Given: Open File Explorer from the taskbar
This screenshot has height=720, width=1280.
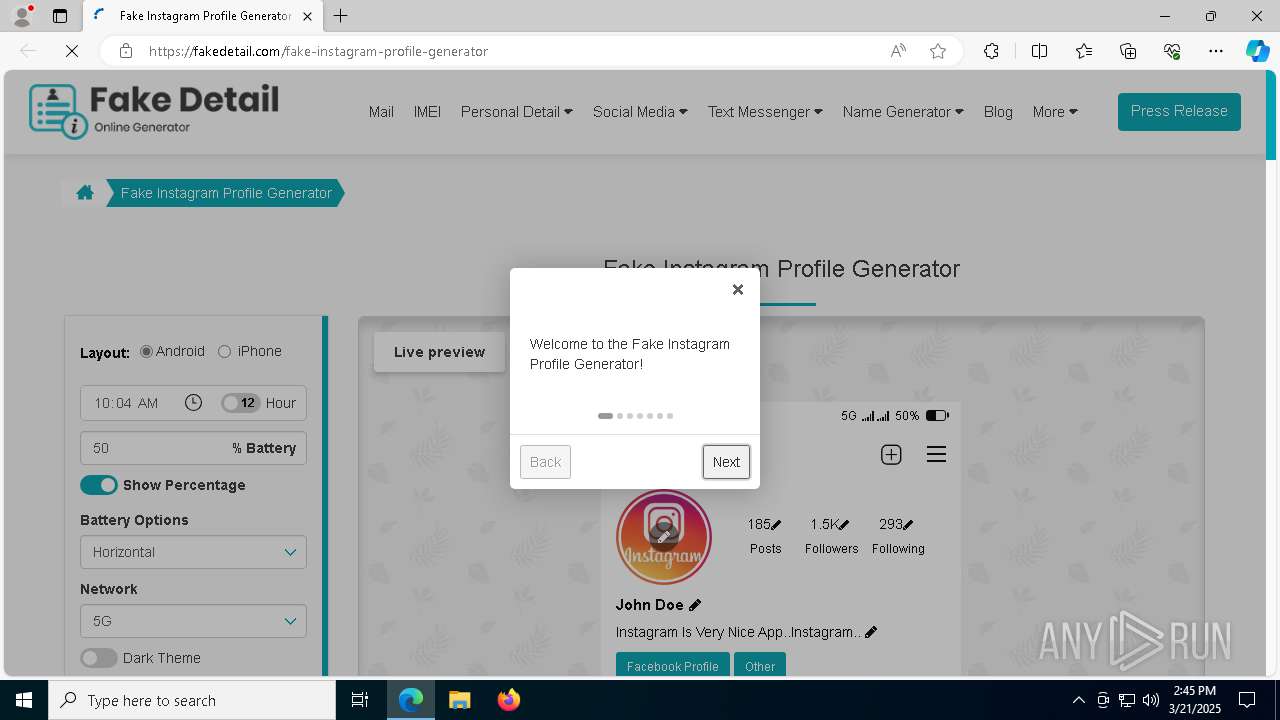Looking at the screenshot, I should (x=459, y=700).
